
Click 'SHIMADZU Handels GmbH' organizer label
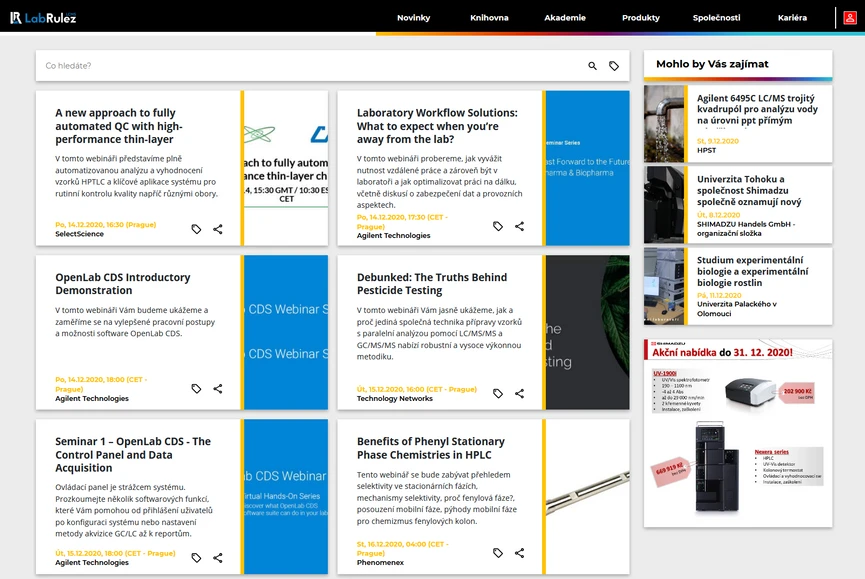[746, 229]
